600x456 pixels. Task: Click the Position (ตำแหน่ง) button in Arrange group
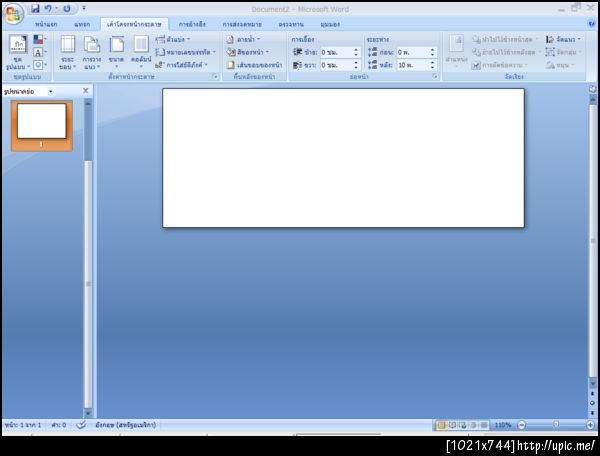[x=456, y=52]
